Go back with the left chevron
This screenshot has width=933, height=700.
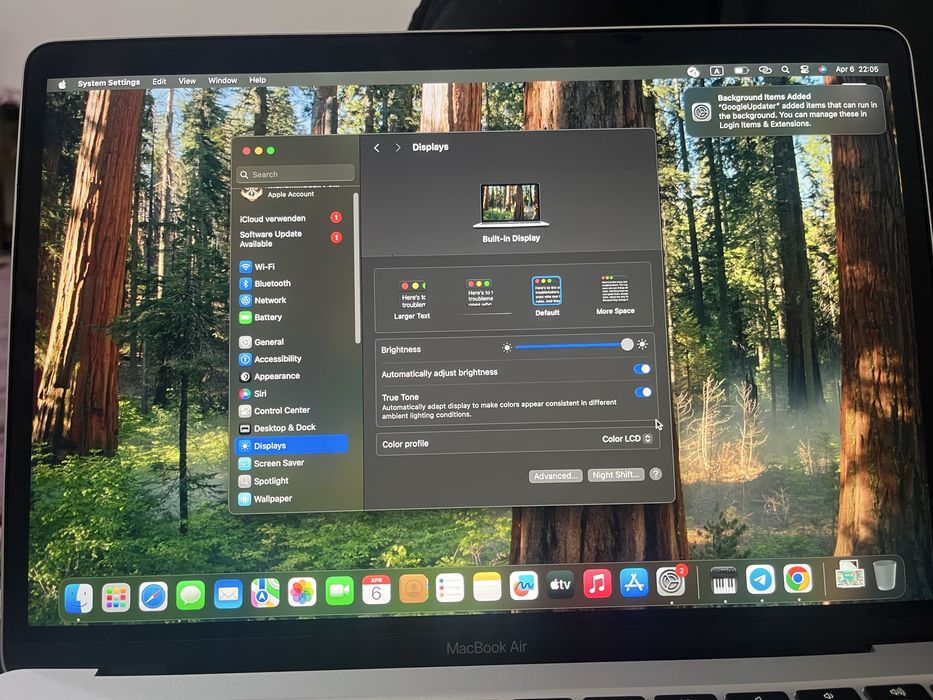click(377, 148)
